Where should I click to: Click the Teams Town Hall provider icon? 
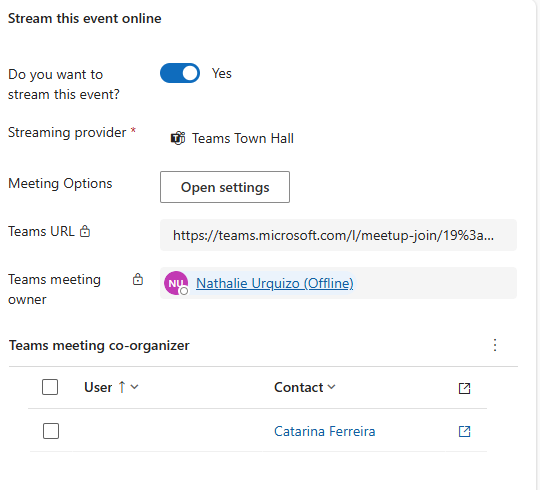point(178,138)
